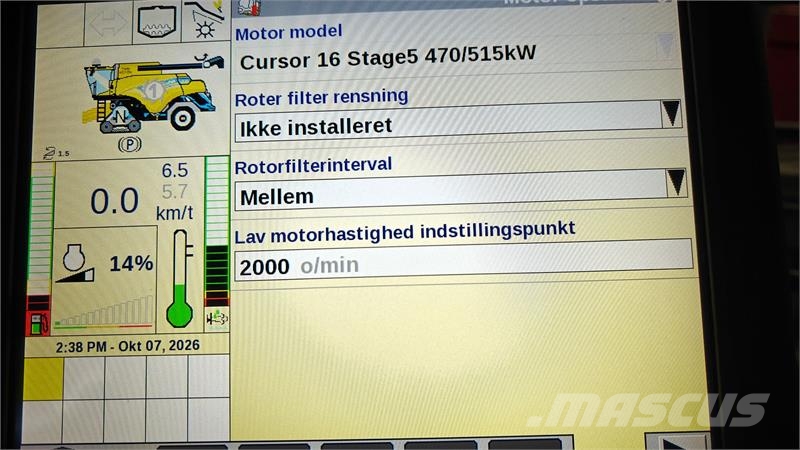Screen dimensions: 800x450
Task: Tap the km/t unit label
Action: tap(174, 213)
